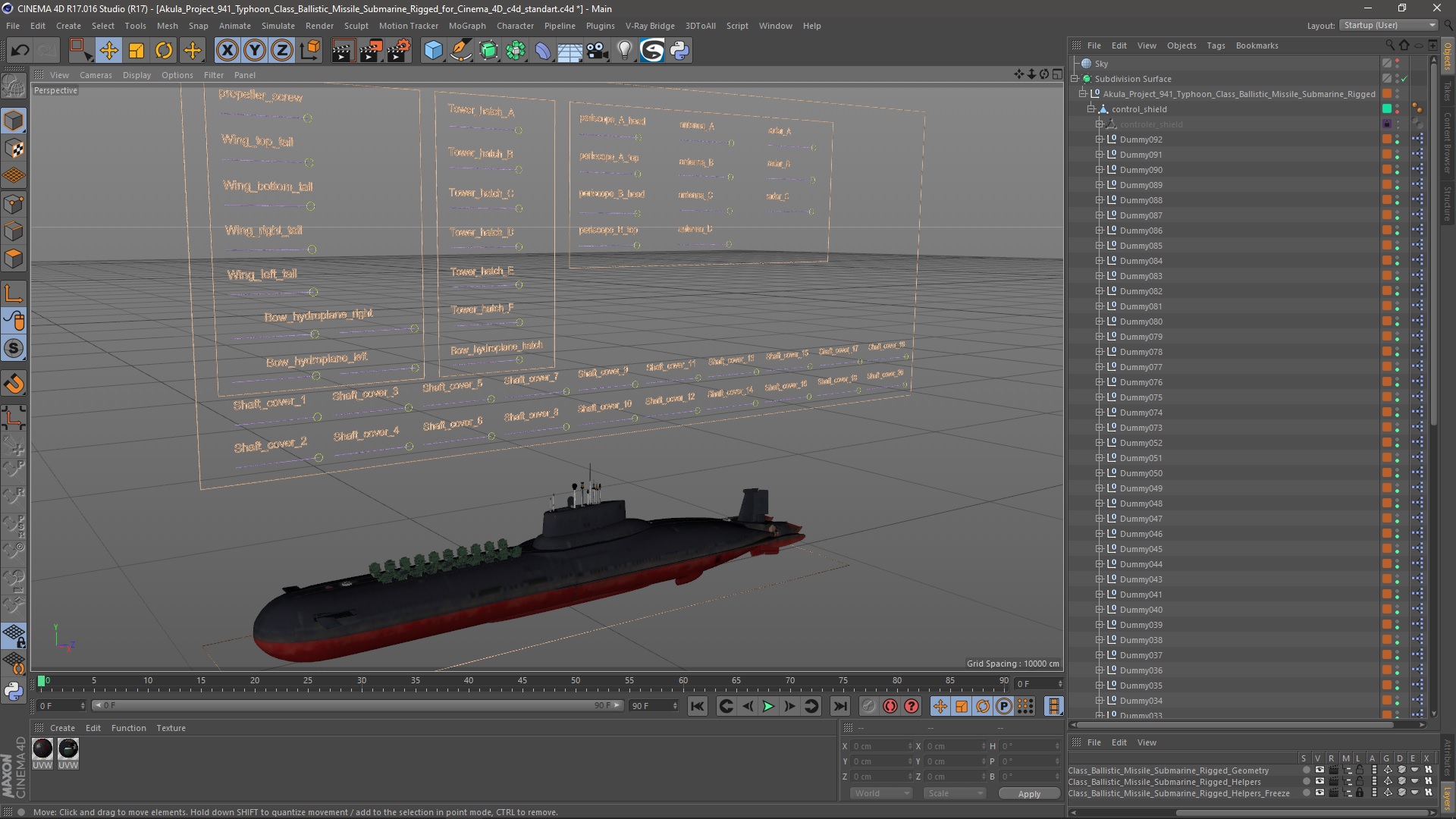
Task: Click the end frame 90 F field
Action: 654,706
